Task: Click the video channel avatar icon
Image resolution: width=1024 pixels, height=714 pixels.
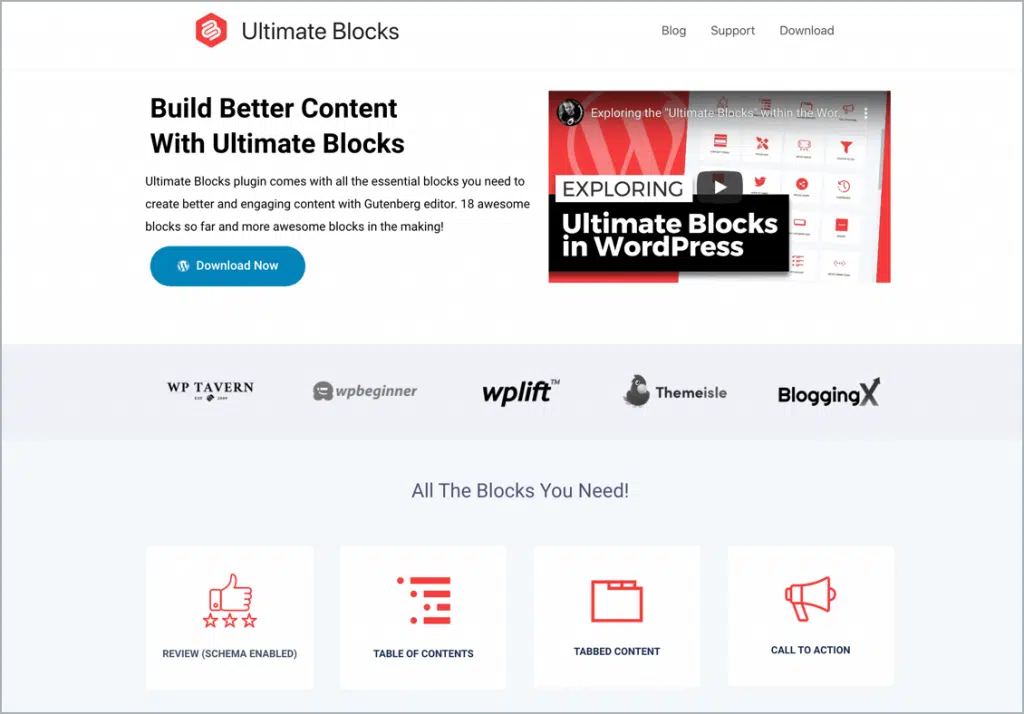Action: 570,112
